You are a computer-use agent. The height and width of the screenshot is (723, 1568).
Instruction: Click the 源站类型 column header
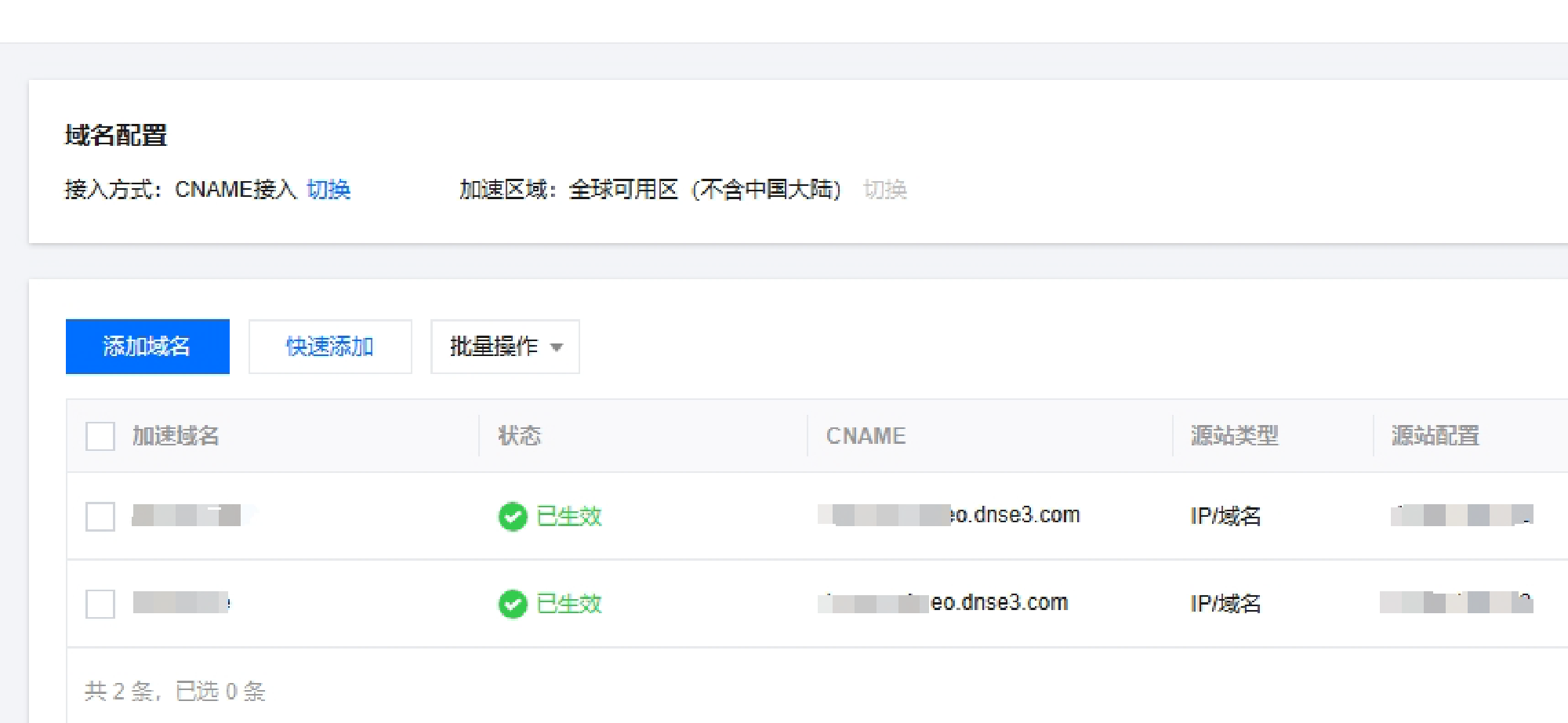tap(1234, 436)
